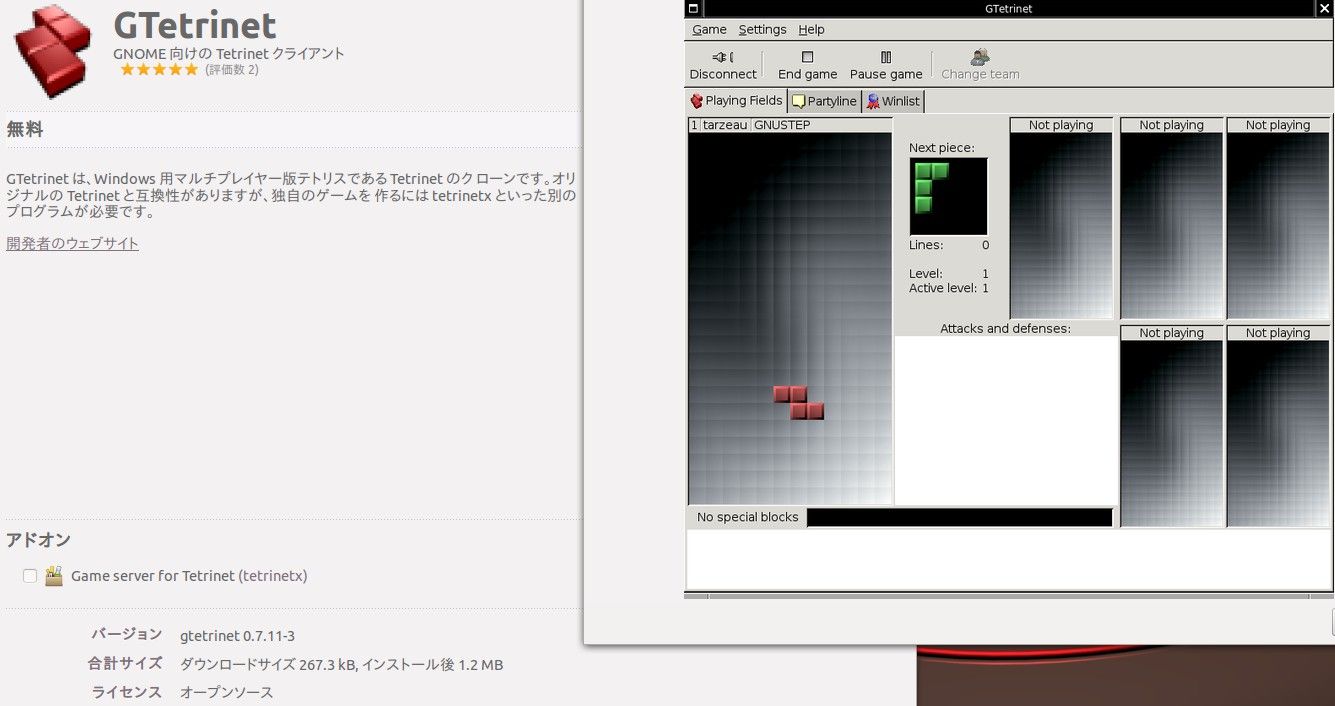The width and height of the screenshot is (1335, 706).
Task: Enable the Game server for Tetrinet add-on checkbox
Action: point(30,576)
